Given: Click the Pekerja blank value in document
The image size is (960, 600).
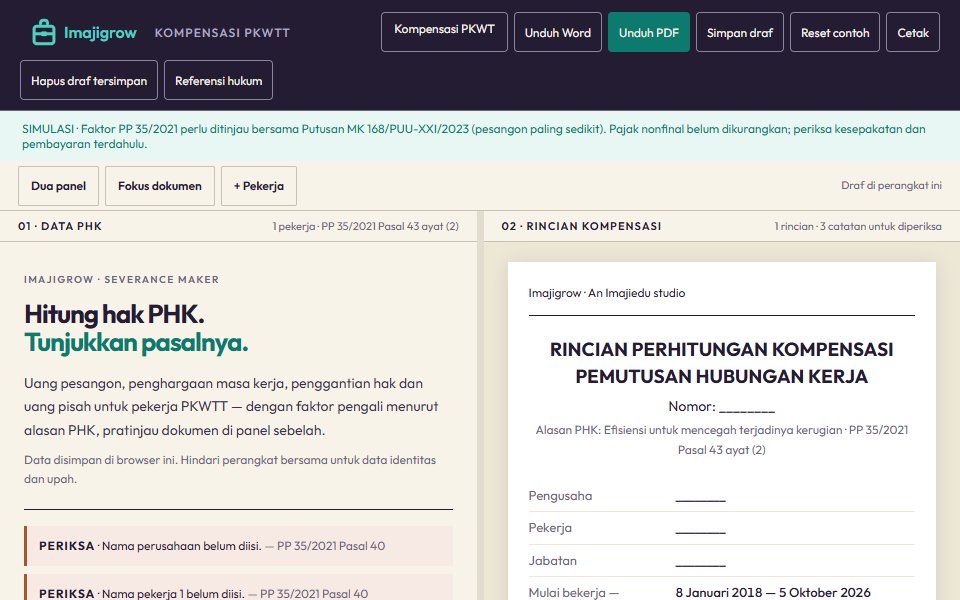Looking at the screenshot, I should (x=700, y=528).
